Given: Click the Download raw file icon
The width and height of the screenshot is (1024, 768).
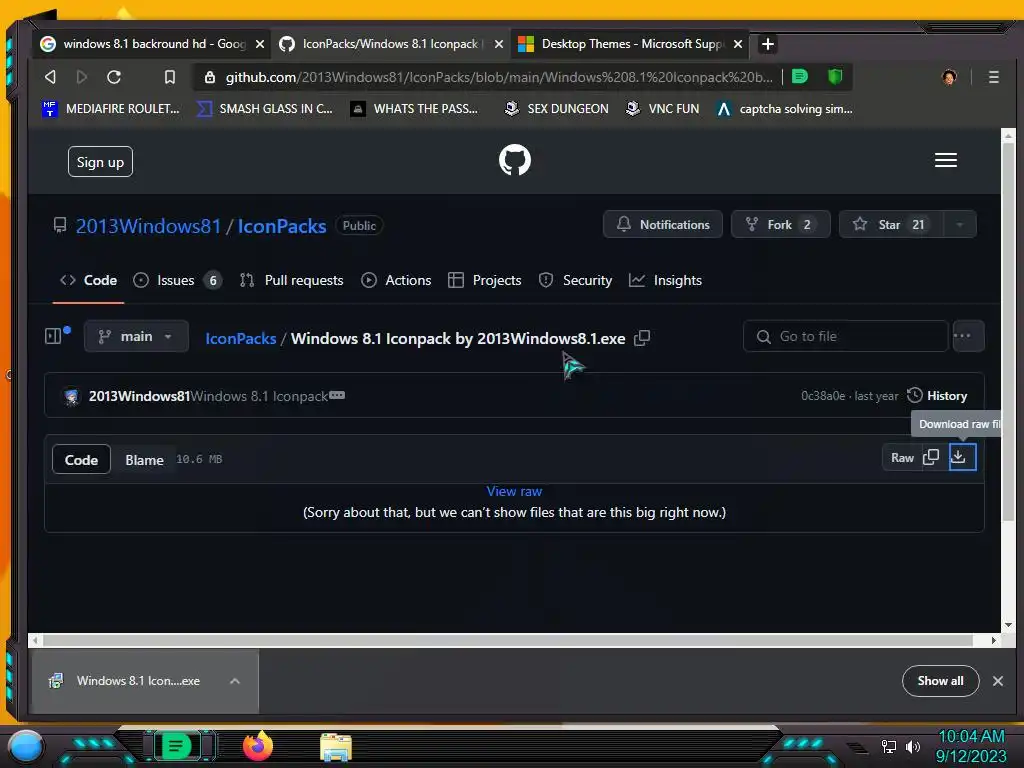Looking at the screenshot, I should [x=962, y=456].
